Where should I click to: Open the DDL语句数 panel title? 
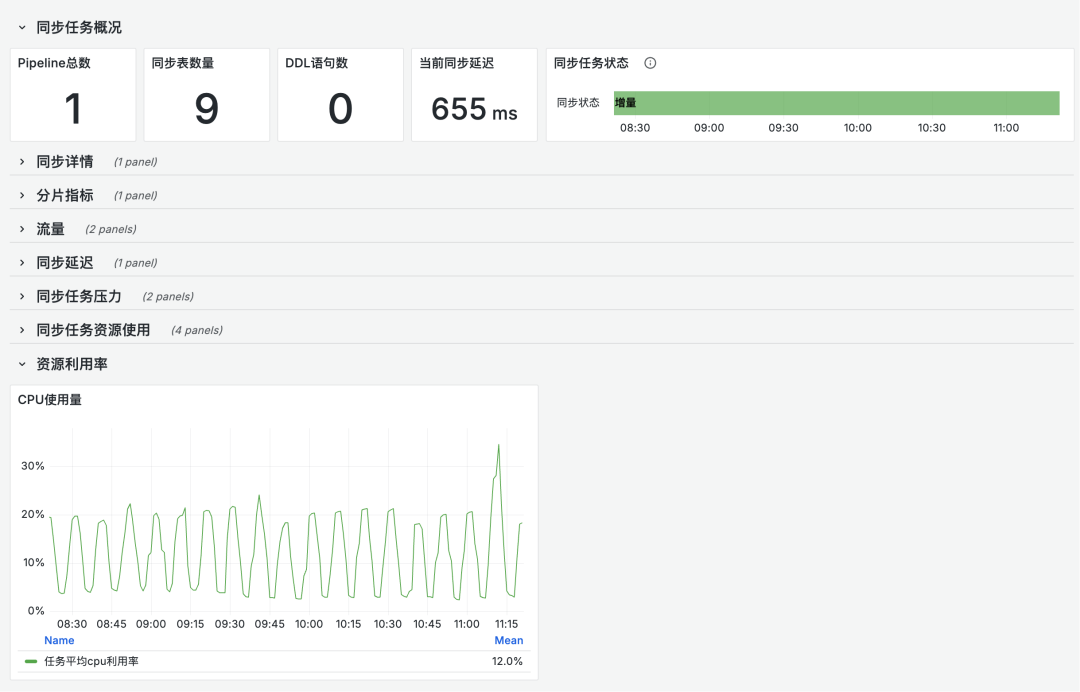tap(316, 63)
